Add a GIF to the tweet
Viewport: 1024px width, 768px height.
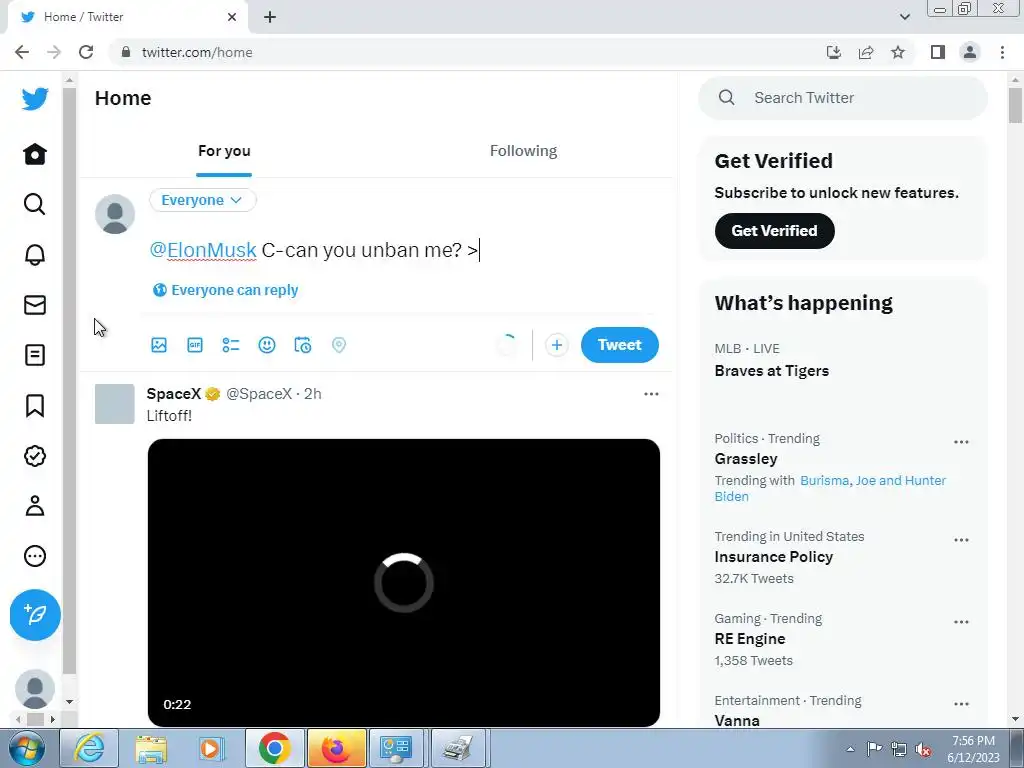[195, 345]
